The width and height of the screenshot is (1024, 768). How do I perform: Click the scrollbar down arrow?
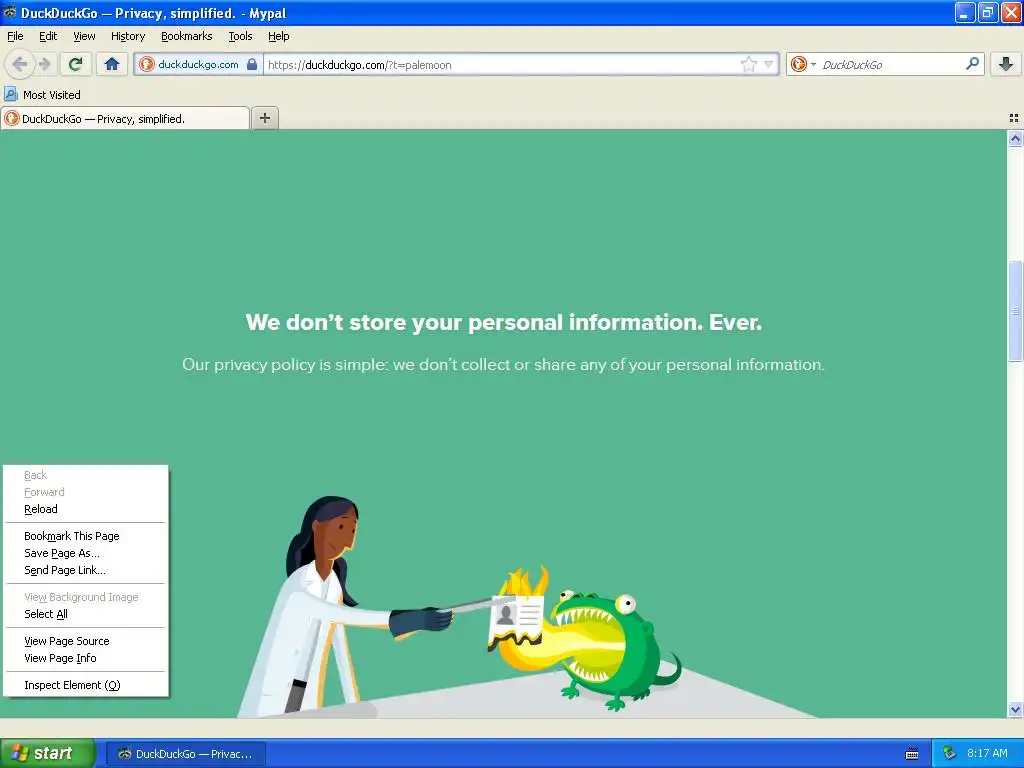point(1015,709)
